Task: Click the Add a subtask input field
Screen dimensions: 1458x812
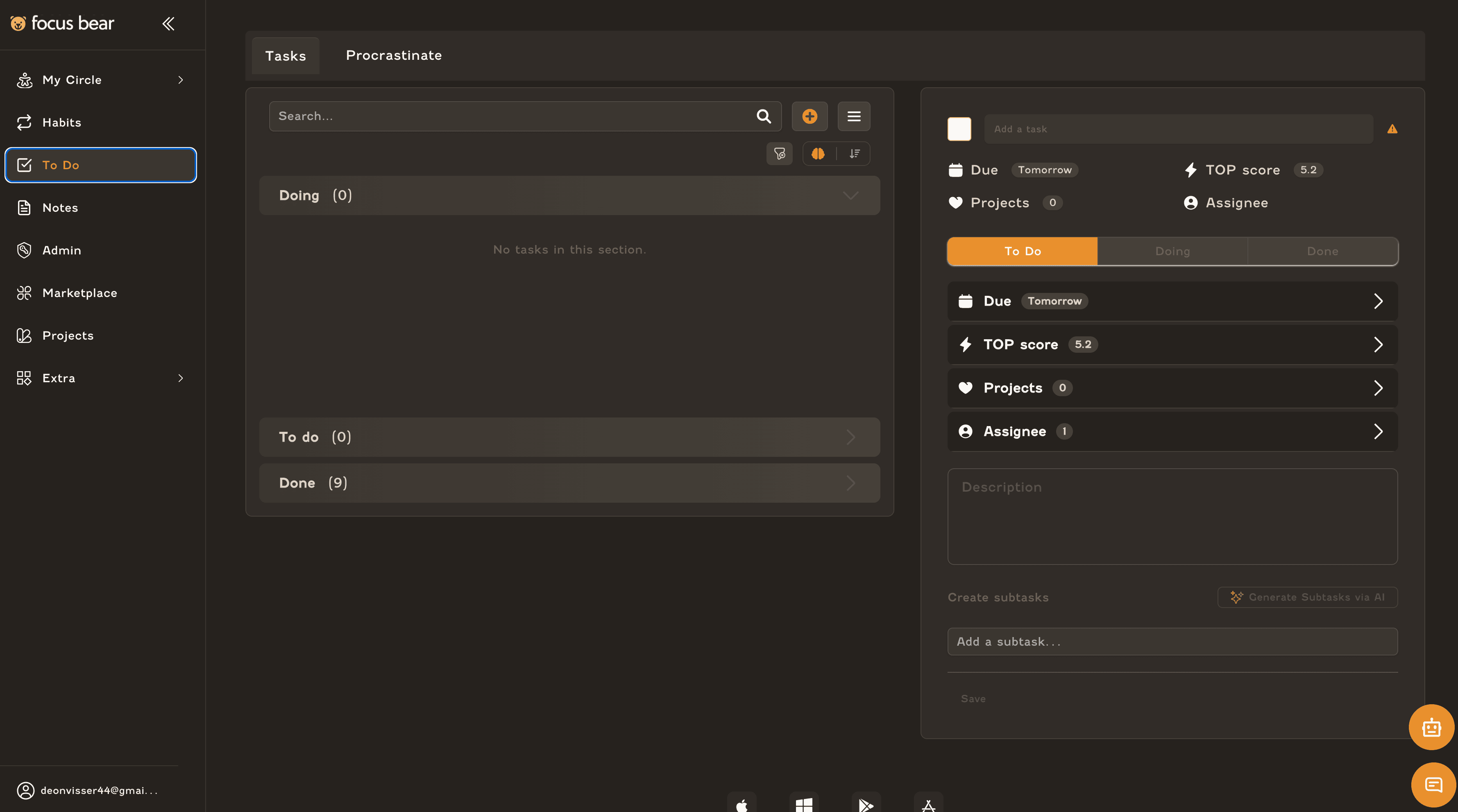Action: [x=1172, y=641]
